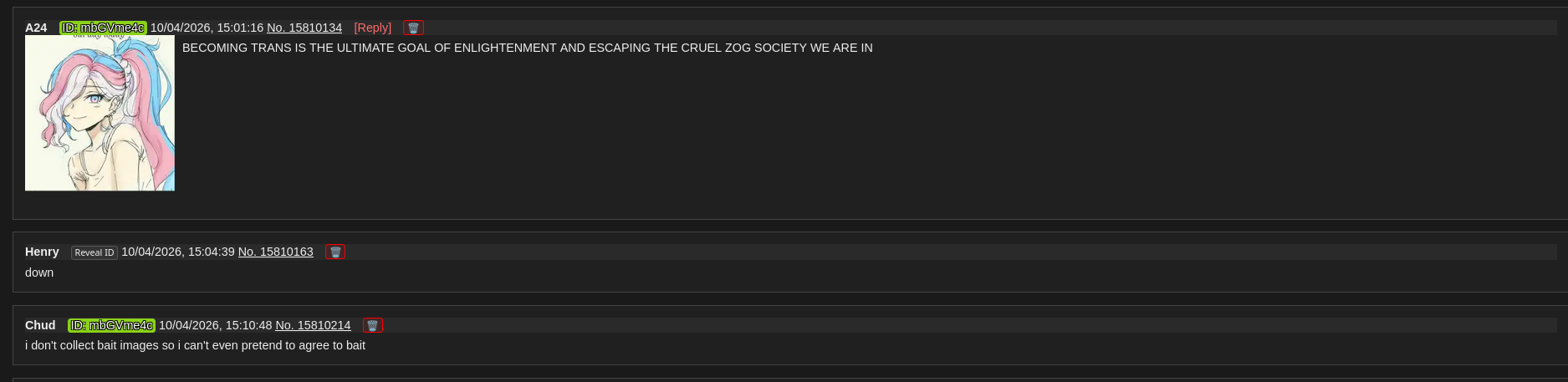Select the green ID badge on A24's post
1568x382 pixels.
(x=103, y=28)
